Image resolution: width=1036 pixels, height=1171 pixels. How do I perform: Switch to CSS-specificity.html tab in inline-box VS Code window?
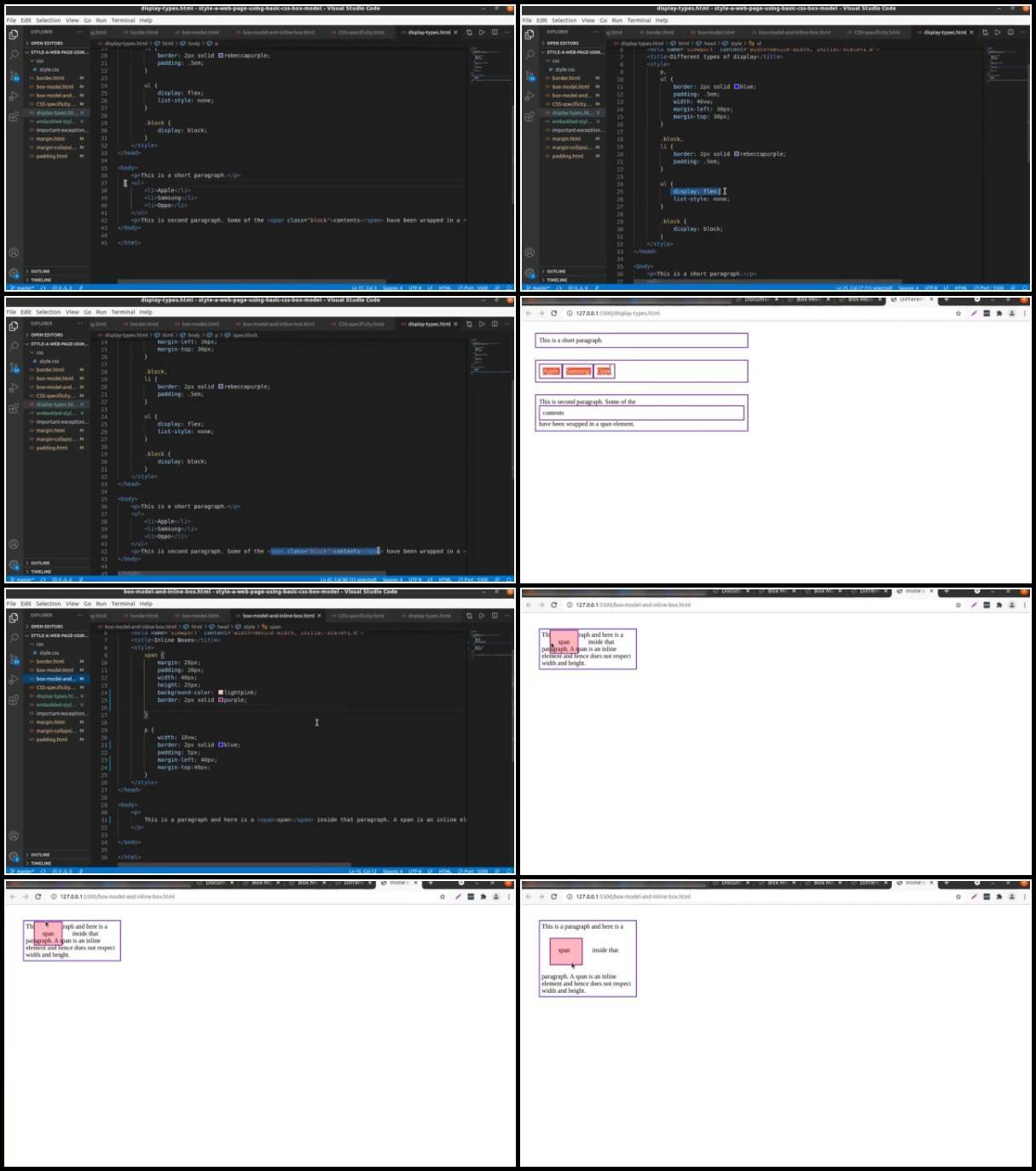(360, 616)
